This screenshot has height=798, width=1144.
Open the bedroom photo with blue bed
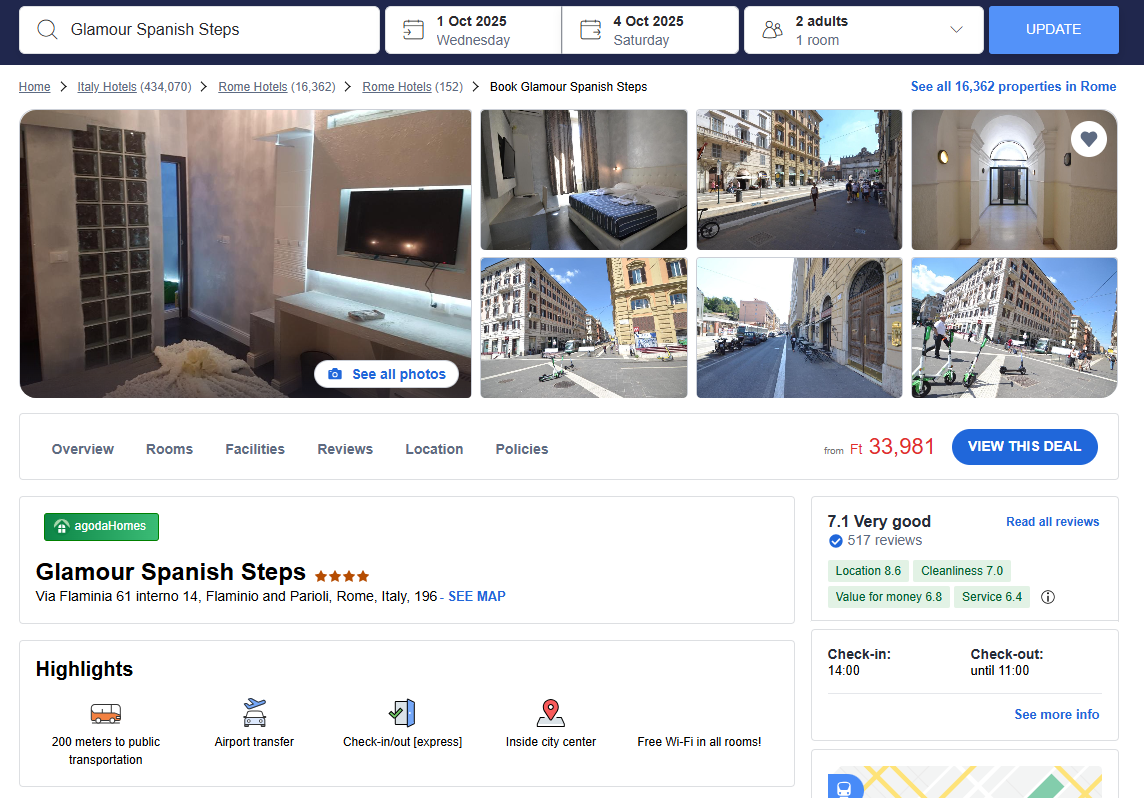pos(584,180)
